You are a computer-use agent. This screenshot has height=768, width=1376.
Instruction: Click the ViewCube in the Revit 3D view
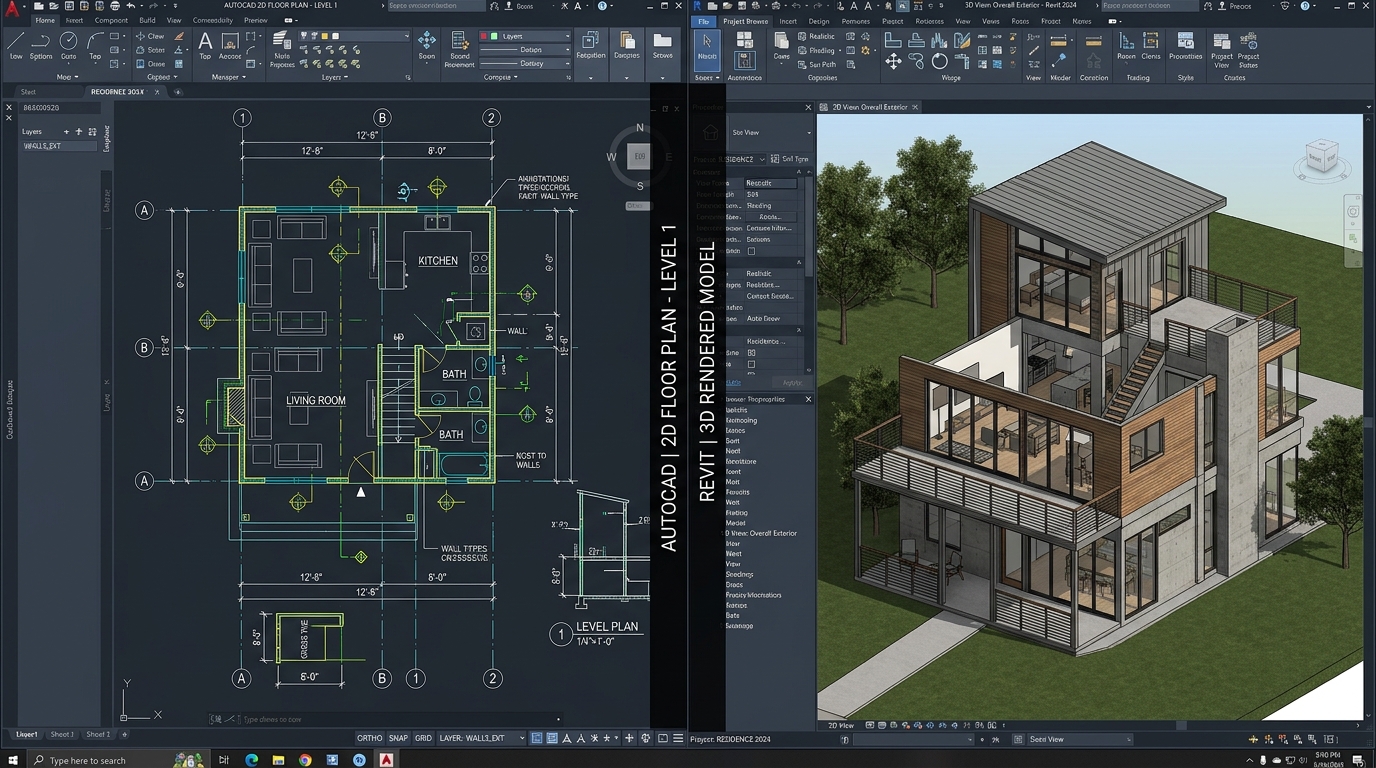1322,158
